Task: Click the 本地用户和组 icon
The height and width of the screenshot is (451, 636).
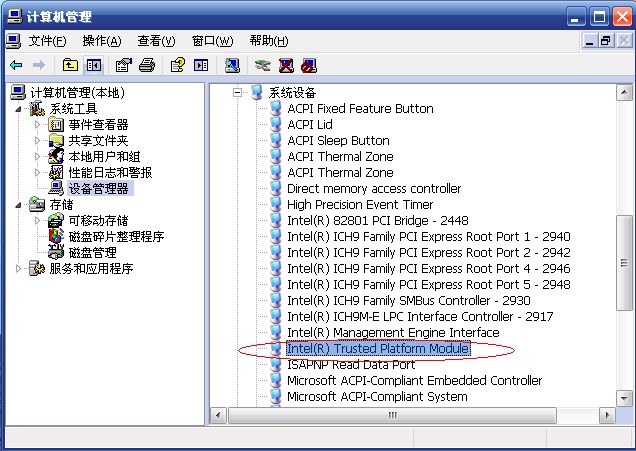Action: 56,157
